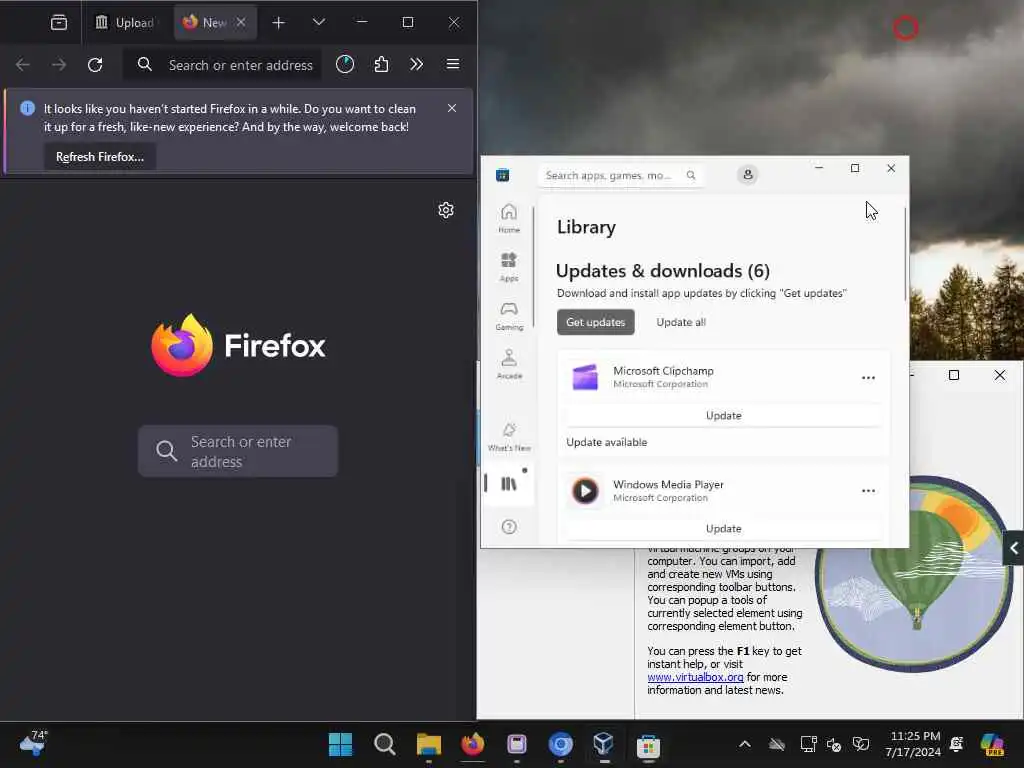This screenshot has width=1024, height=768.
Task: Select Library icon in Store sidebar
Action: [509, 484]
